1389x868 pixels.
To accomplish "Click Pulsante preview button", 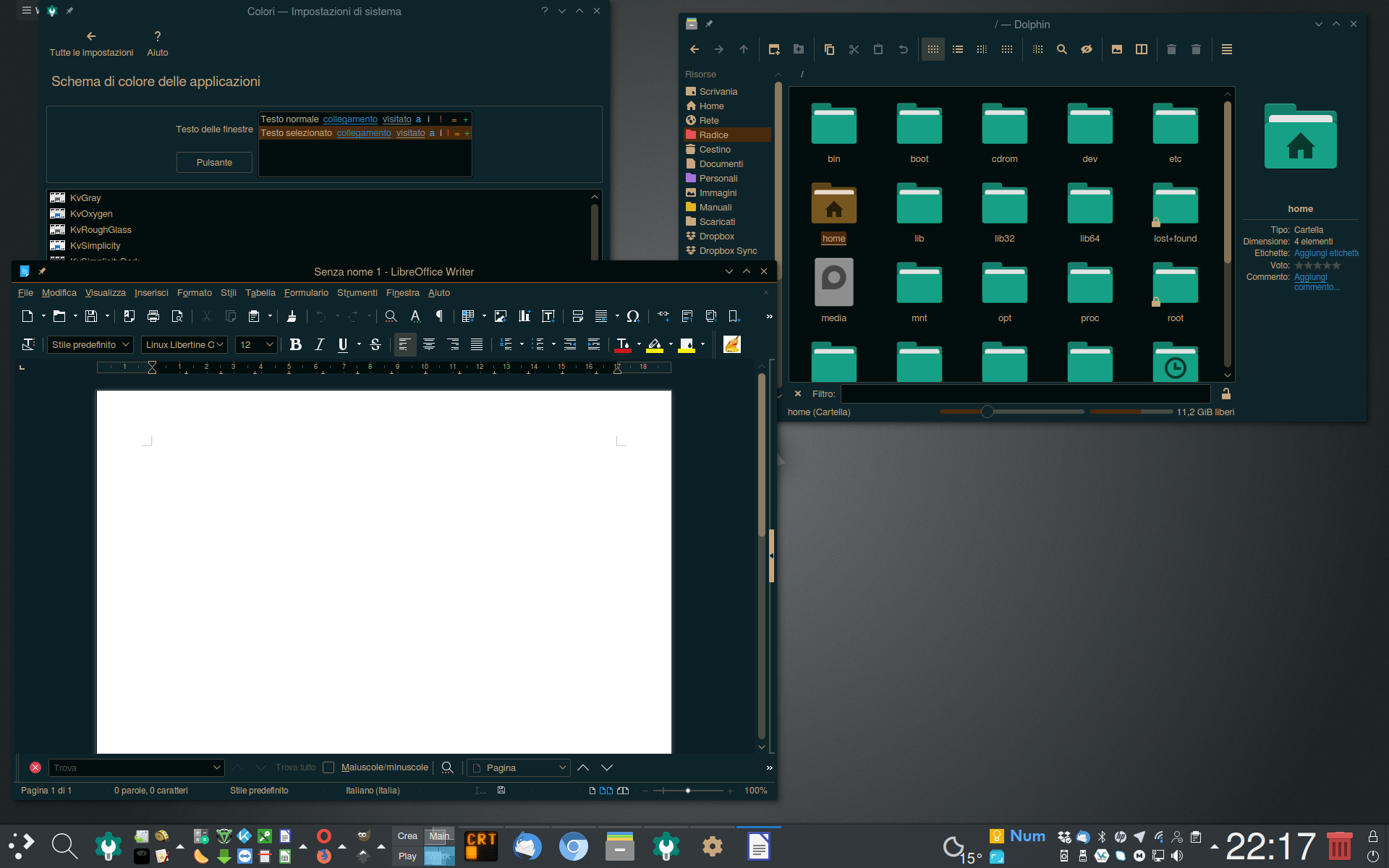I will [x=214, y=163].
